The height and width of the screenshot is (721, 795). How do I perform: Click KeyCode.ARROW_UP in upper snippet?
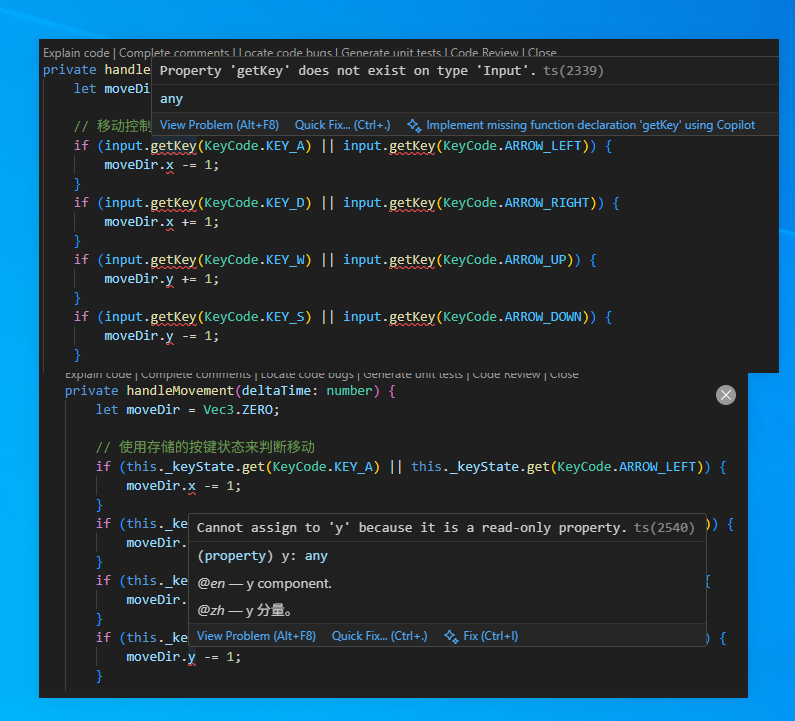pyautogui.click(x=504, y=260)
